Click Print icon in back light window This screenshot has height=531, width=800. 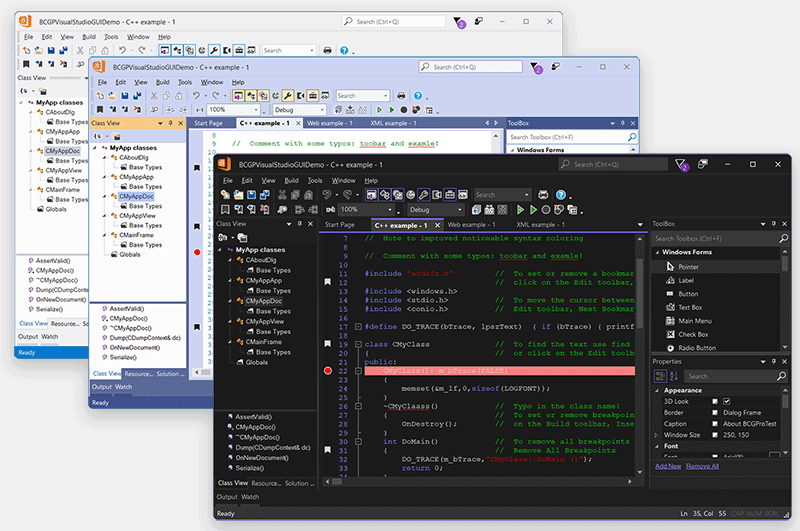coord(328,50)
